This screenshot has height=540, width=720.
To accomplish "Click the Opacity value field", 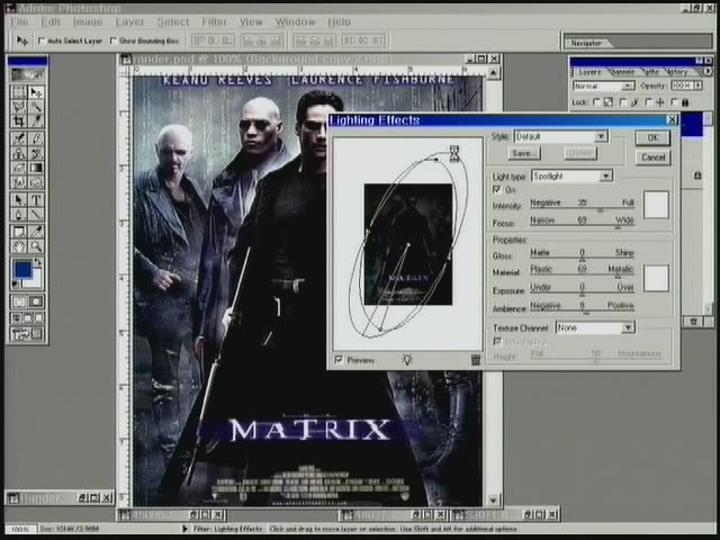I will [682, 85].
